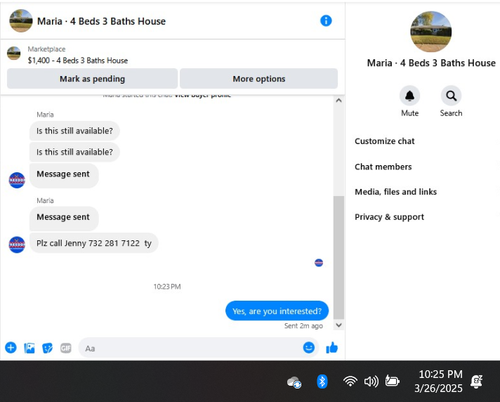This screenshot has height=402, width=500.
Task: Click small seen-receipt avatar
Action: tap(319, 263)
